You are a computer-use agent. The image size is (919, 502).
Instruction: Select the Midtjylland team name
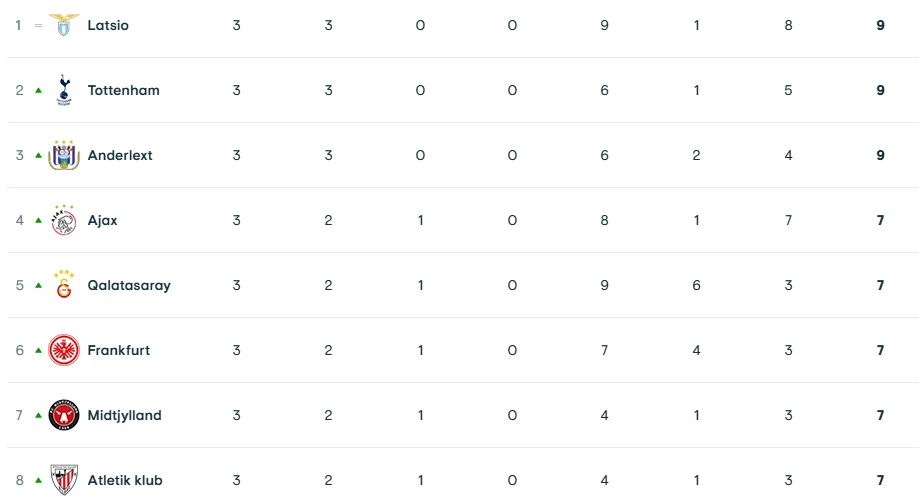pos(124,415)
